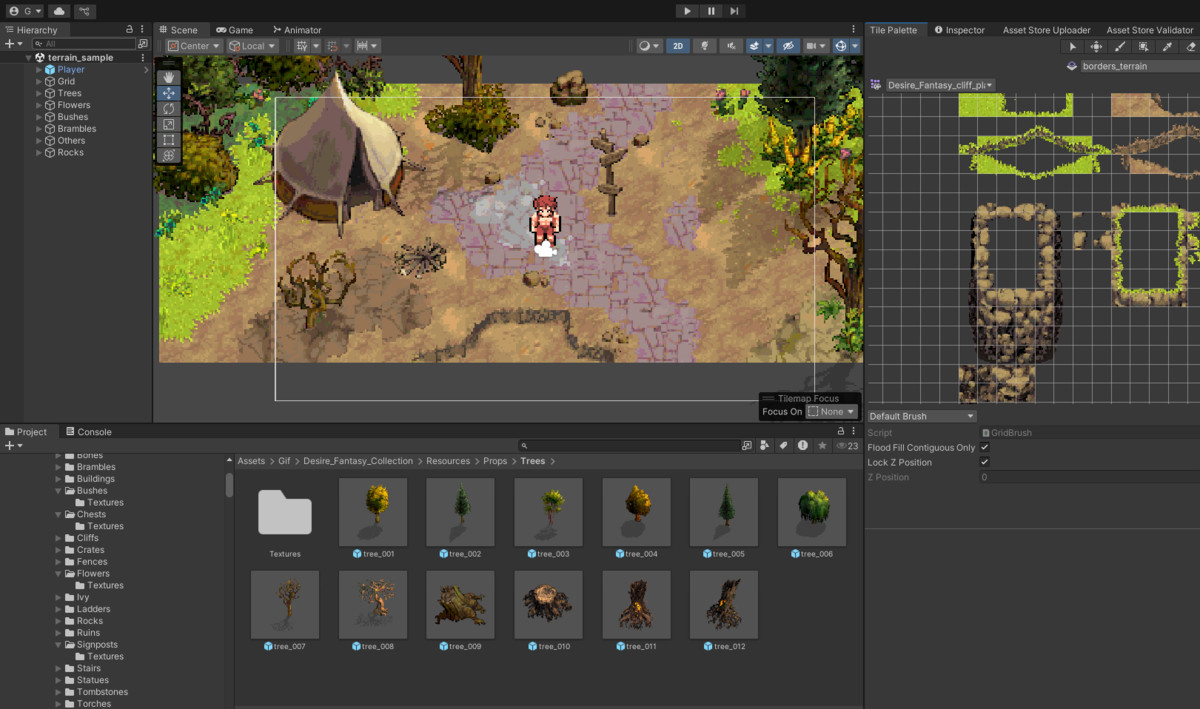This screenshot has height=709, width=1200.
Task: Open the Hierarchy create plus menu
Action: pos(13,44)
